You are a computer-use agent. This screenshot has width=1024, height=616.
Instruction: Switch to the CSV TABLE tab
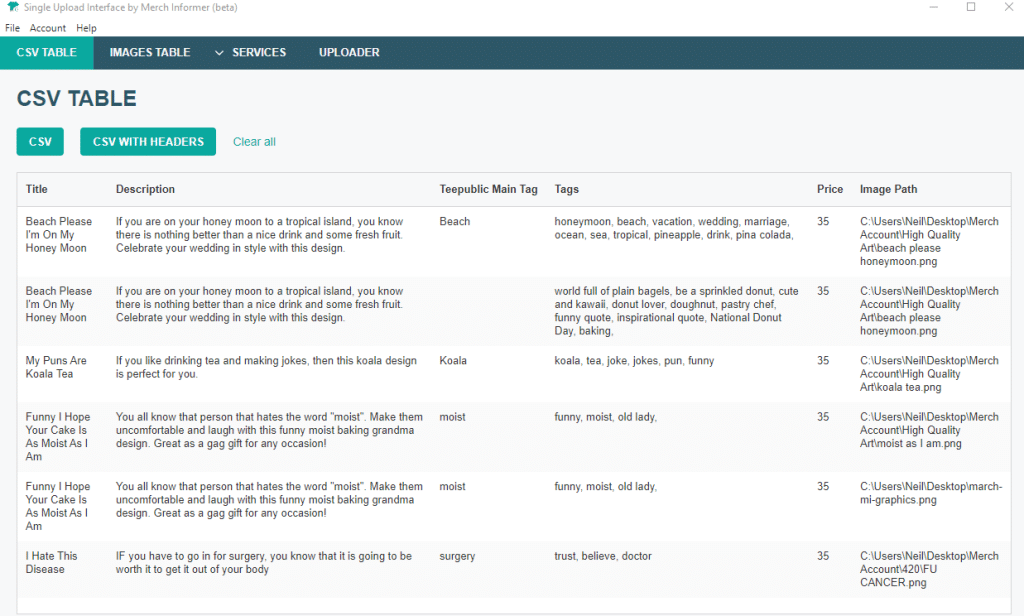pyautogui.click(x=46, y=52)
